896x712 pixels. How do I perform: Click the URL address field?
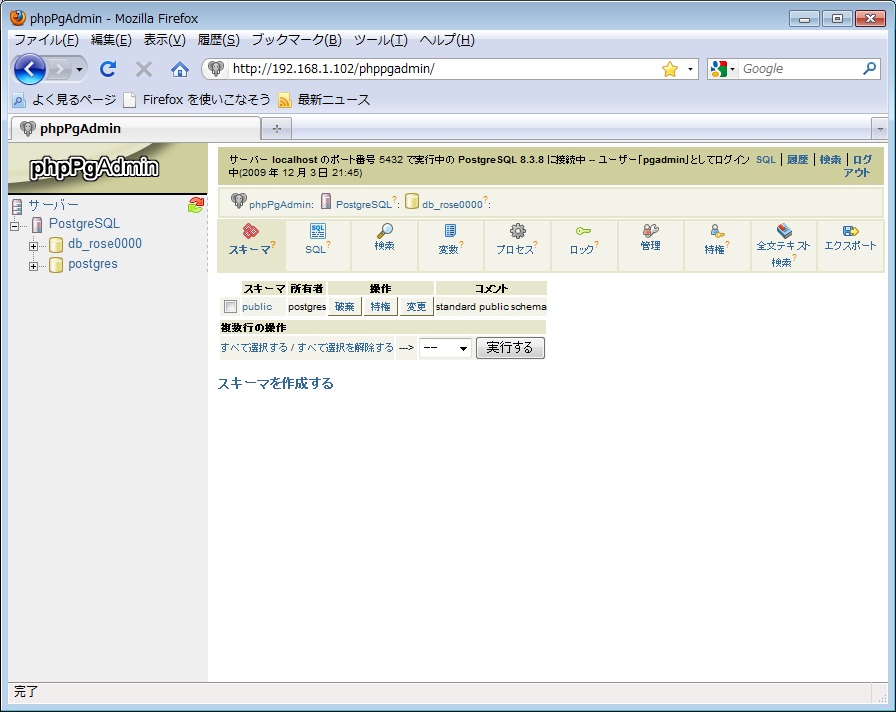[445, 69]
